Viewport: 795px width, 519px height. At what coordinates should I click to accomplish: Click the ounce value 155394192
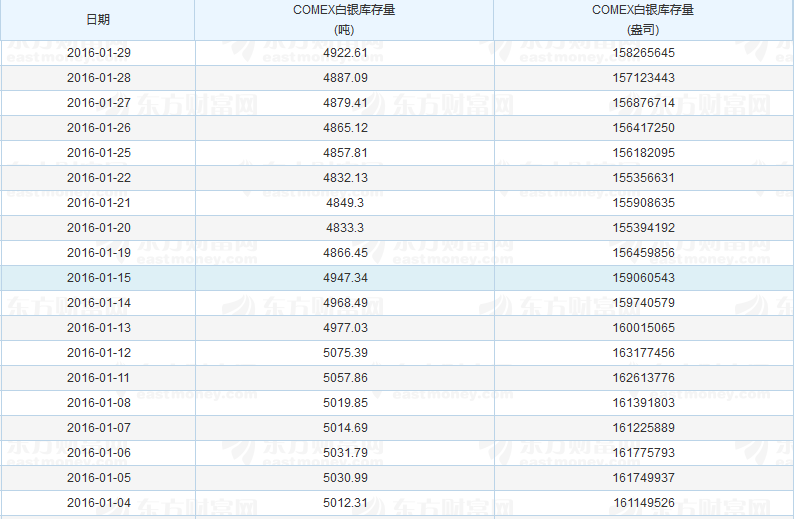click(643, 228)
